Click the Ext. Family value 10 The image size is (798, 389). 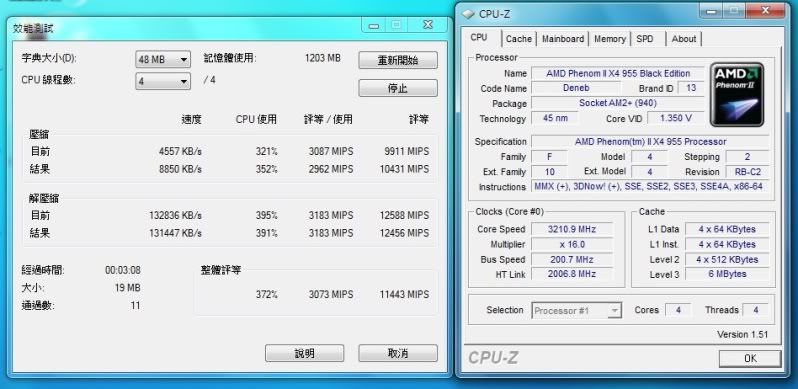(549, 172)
